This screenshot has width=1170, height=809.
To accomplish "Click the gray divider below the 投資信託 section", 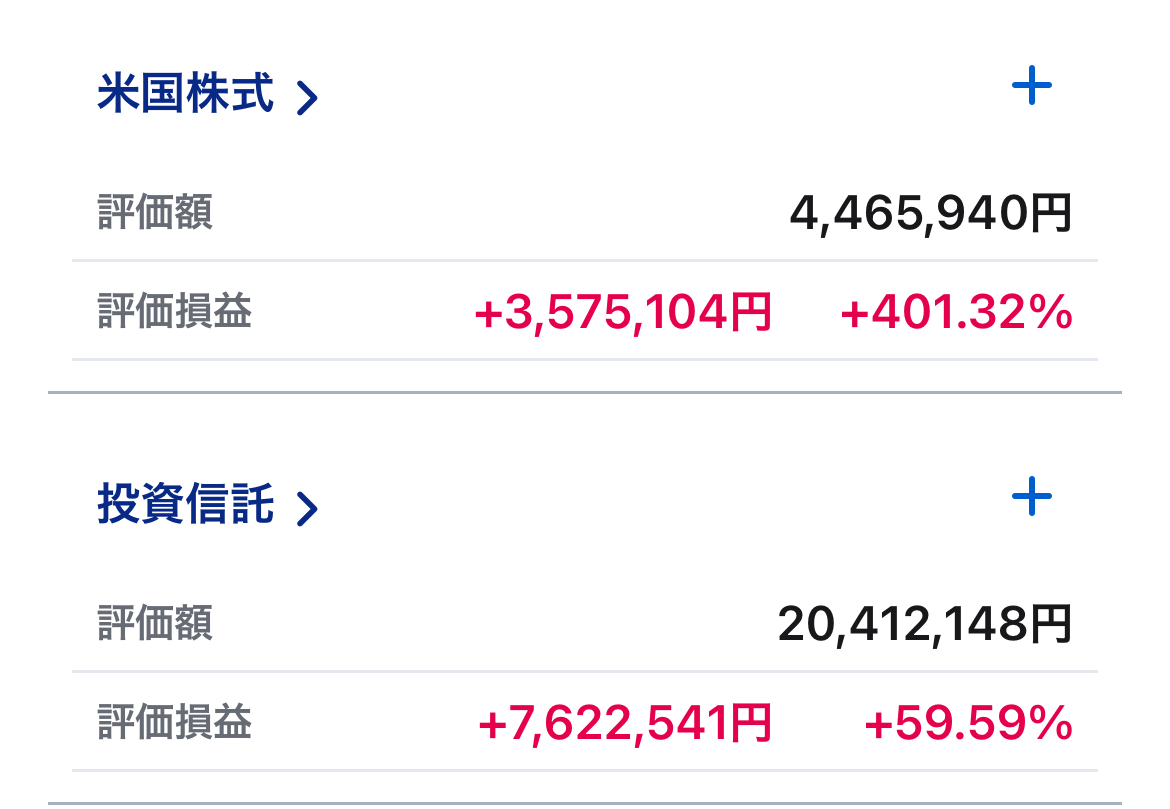I will click(585, 803).
